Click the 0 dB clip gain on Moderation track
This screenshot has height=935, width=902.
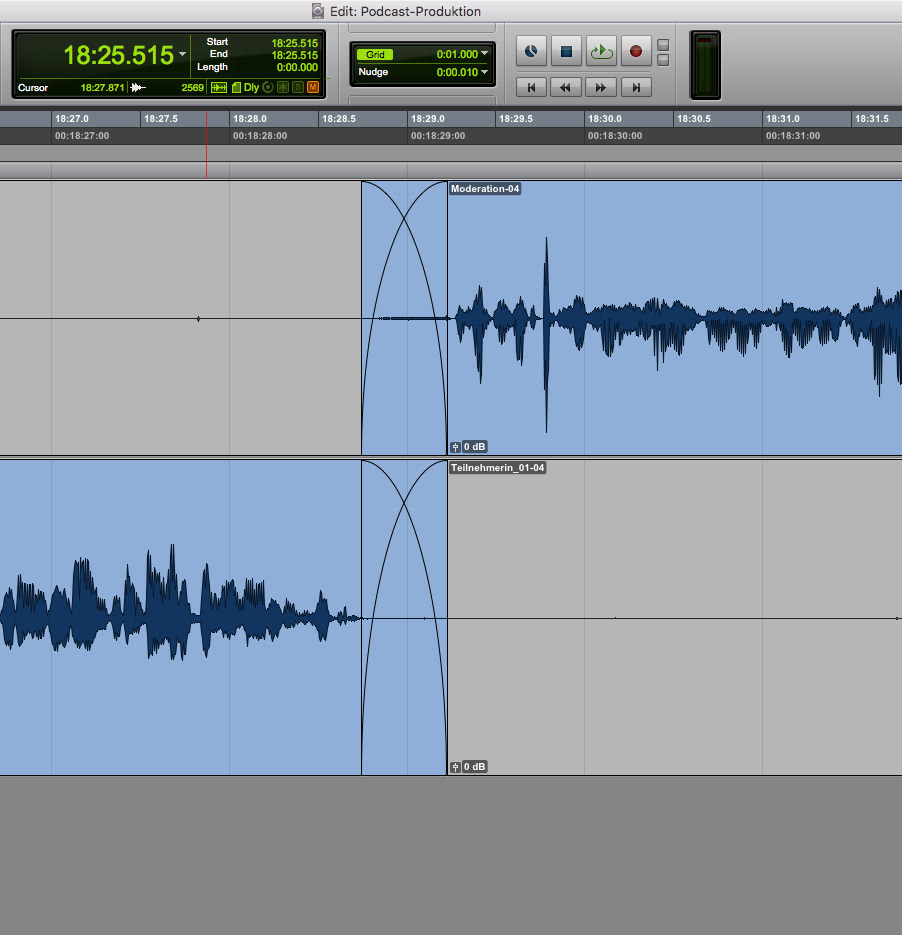coord(468,447)
